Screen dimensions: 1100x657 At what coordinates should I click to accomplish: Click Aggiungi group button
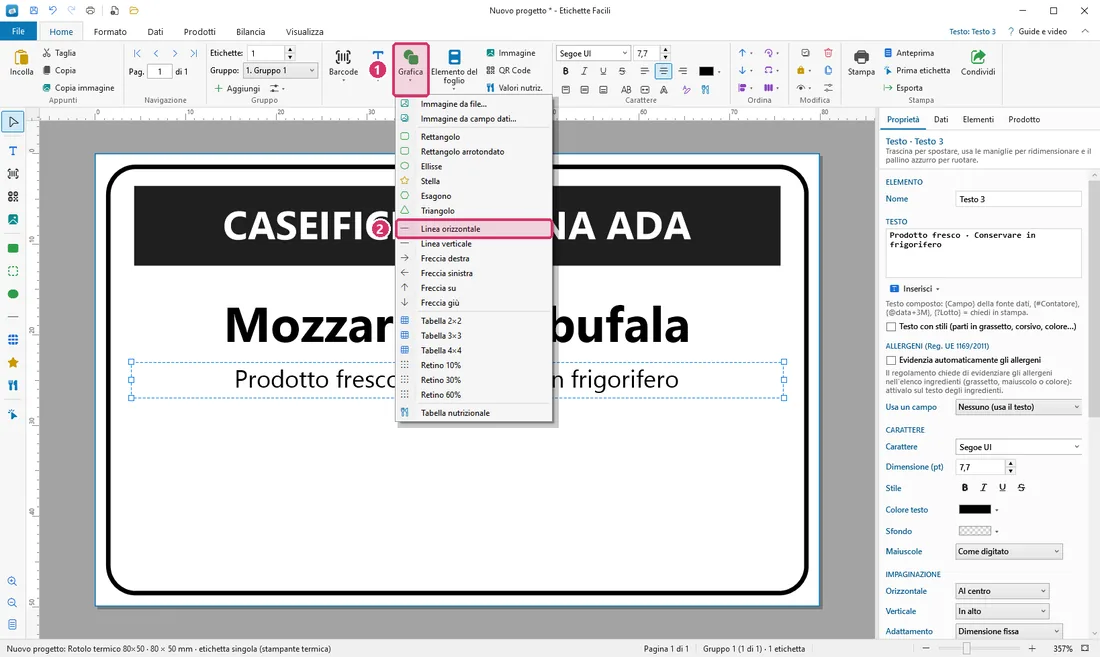click(x=237, y=88)
